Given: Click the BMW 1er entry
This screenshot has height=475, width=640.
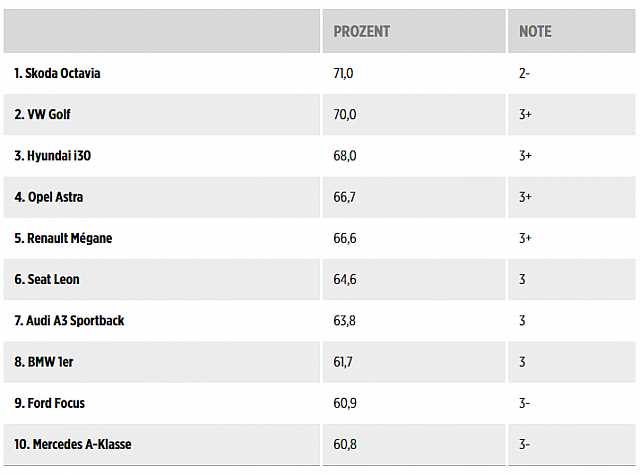Looking at the screenshot, I should tap(43, 362).
